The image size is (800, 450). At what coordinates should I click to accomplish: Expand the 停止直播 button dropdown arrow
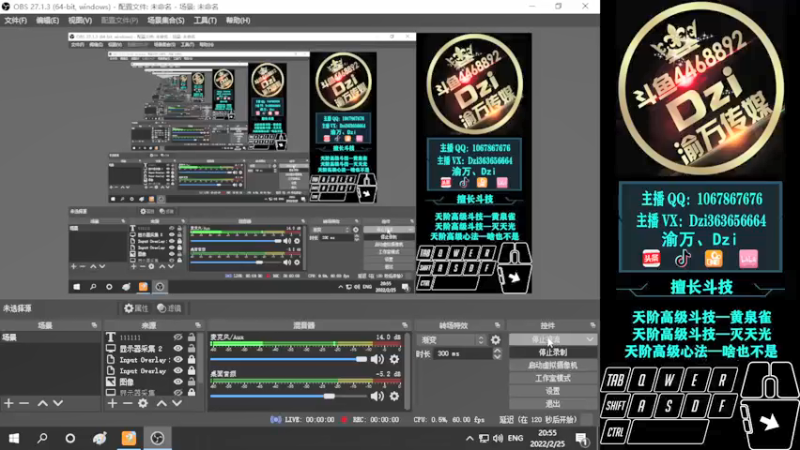click(x=590, y=339)
